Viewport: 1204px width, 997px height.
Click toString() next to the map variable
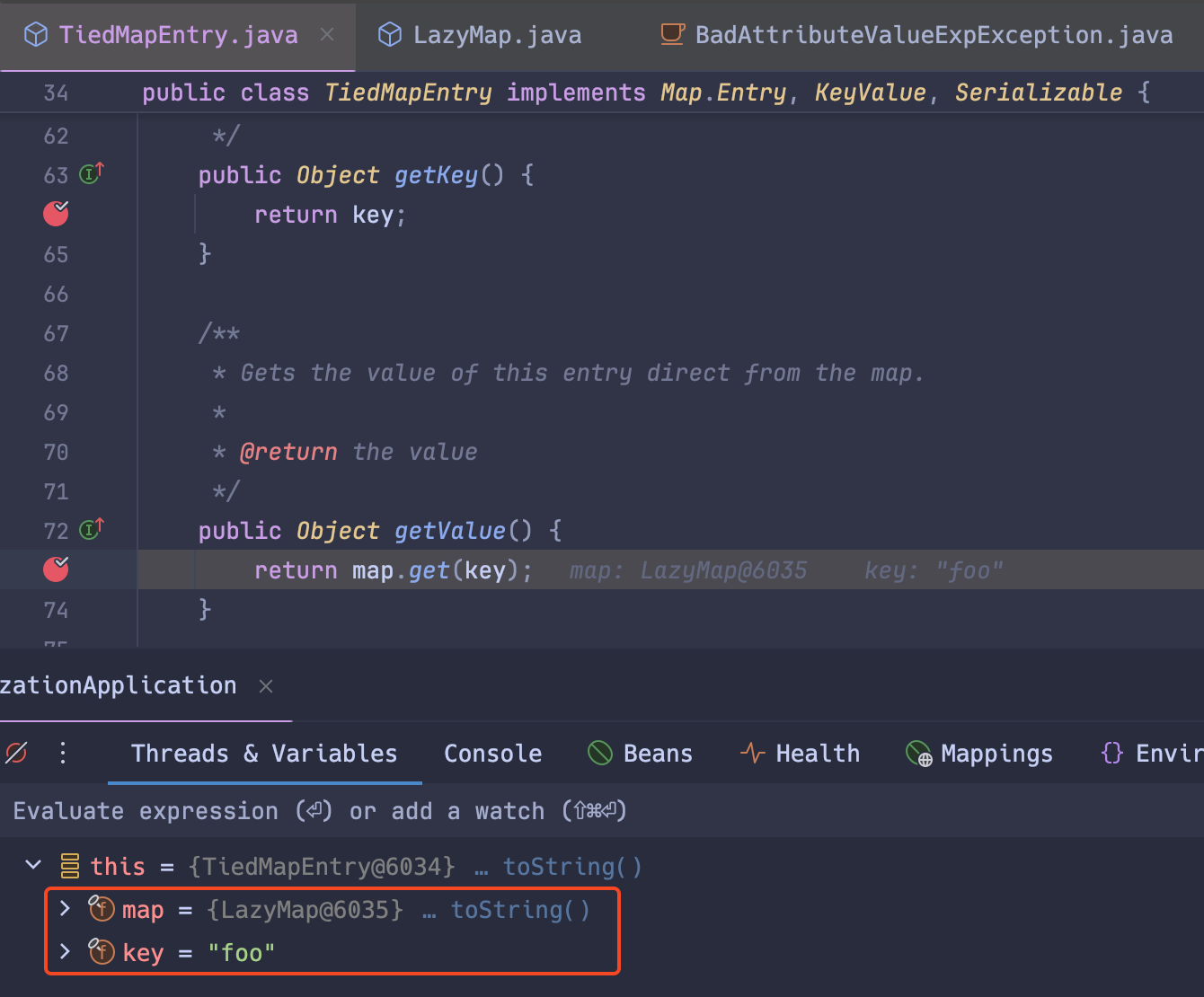[520, 909]
